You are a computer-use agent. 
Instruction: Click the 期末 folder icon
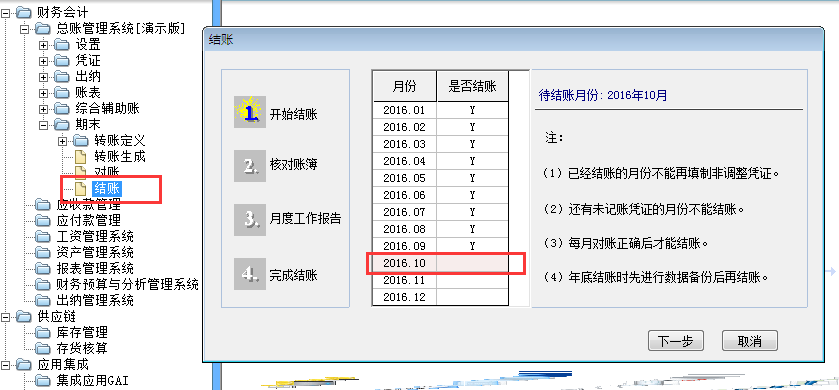(62, 125)
